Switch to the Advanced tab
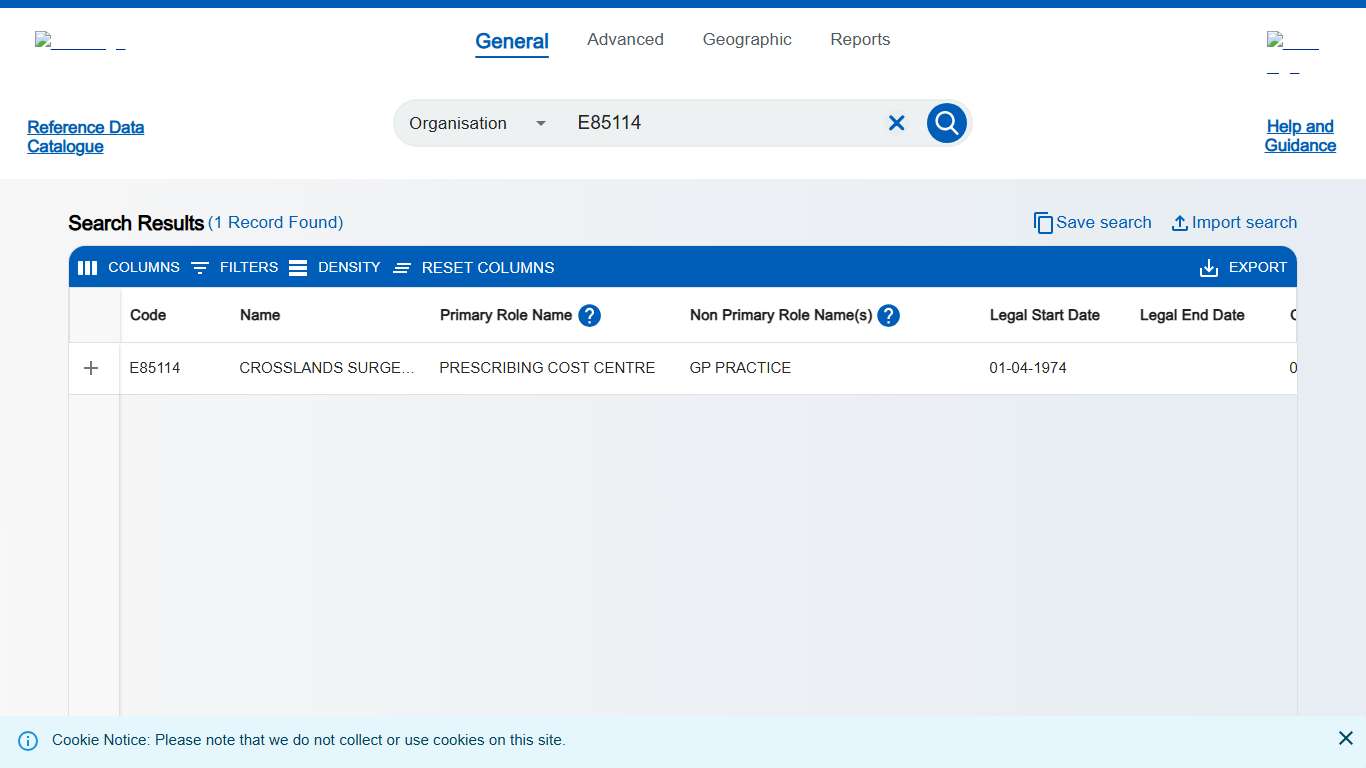Image resolution: width=1366 pixels, height=768 pixels. (x=625, y=40)
